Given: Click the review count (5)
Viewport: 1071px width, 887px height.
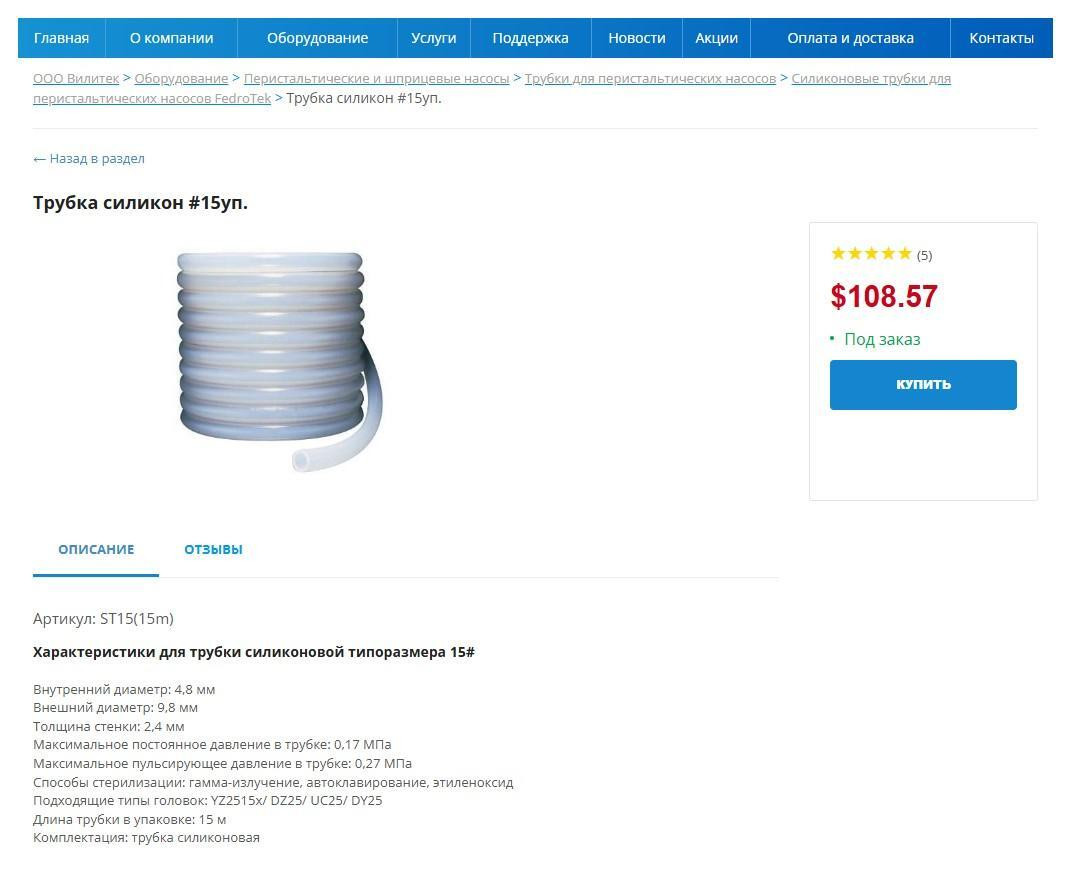Looking at the screenshot, I should [x=924, y=255].
